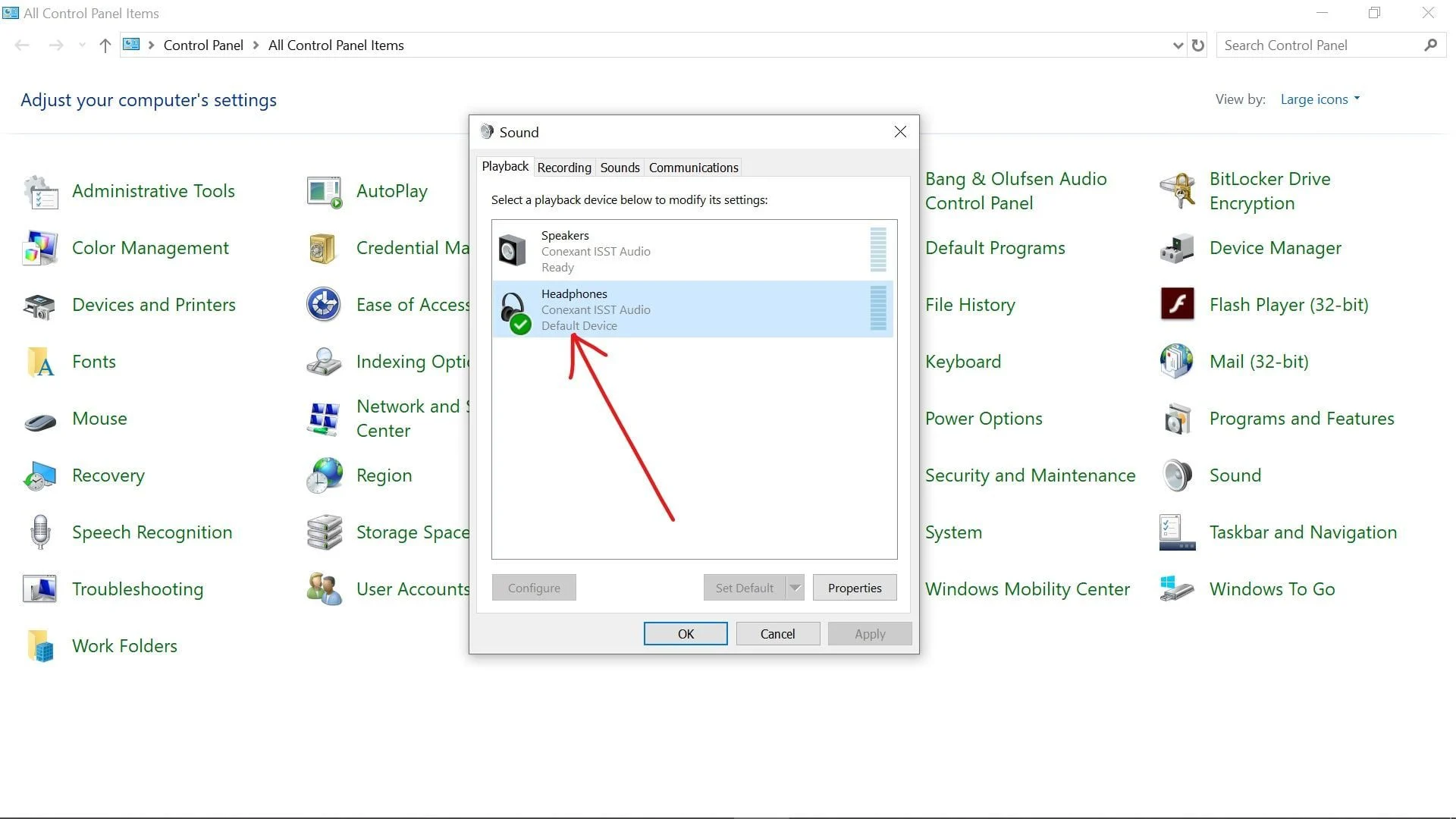The height and width of the screenshot is (819, 1456).
Task: Open the BitLocker Drive Encryption icon
Action: pyautogui.click(x=1177, y=190)
